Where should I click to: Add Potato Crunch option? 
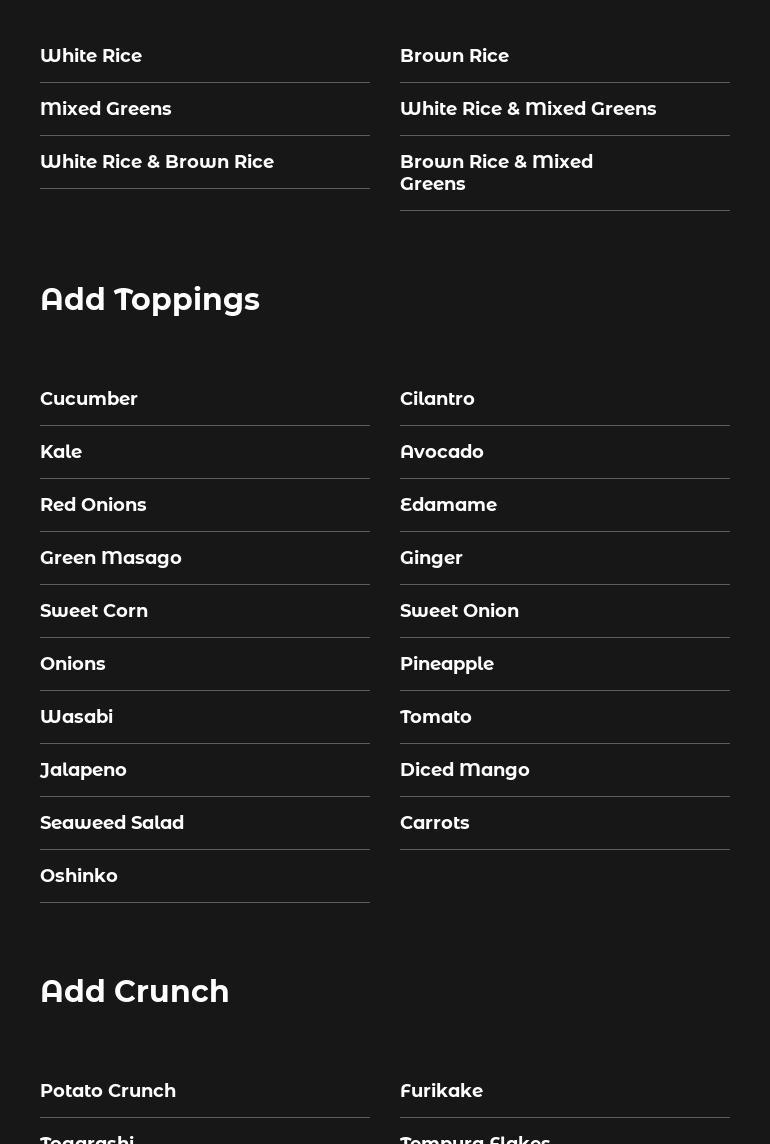[x=108, y=1091]
